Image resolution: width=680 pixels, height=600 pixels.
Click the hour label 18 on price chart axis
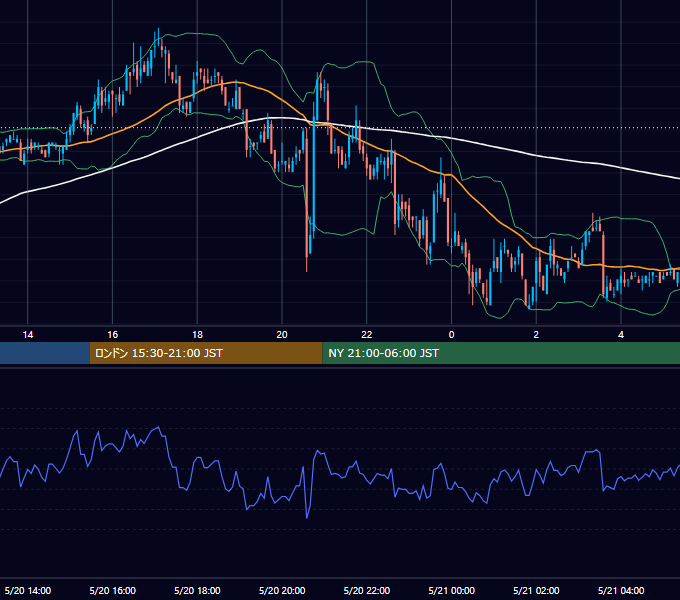coord(197,335)
